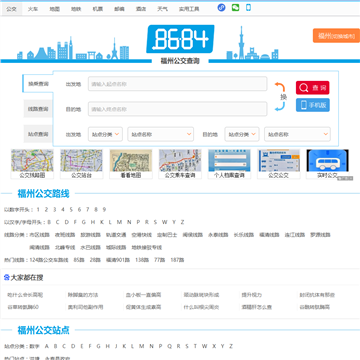The height and width of the screenshot is (360, 360).
Task: Open the 实用工具 tab in top navigation
Action: point(189,9)
